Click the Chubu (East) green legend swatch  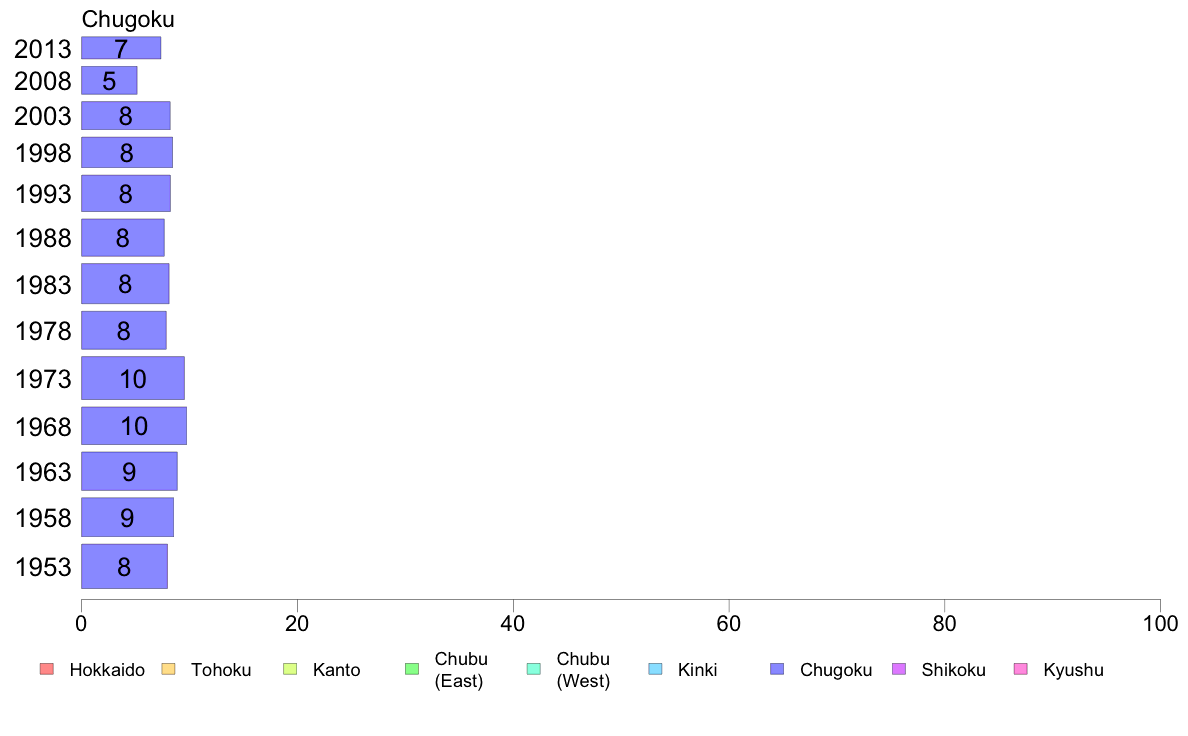(412, 669)
